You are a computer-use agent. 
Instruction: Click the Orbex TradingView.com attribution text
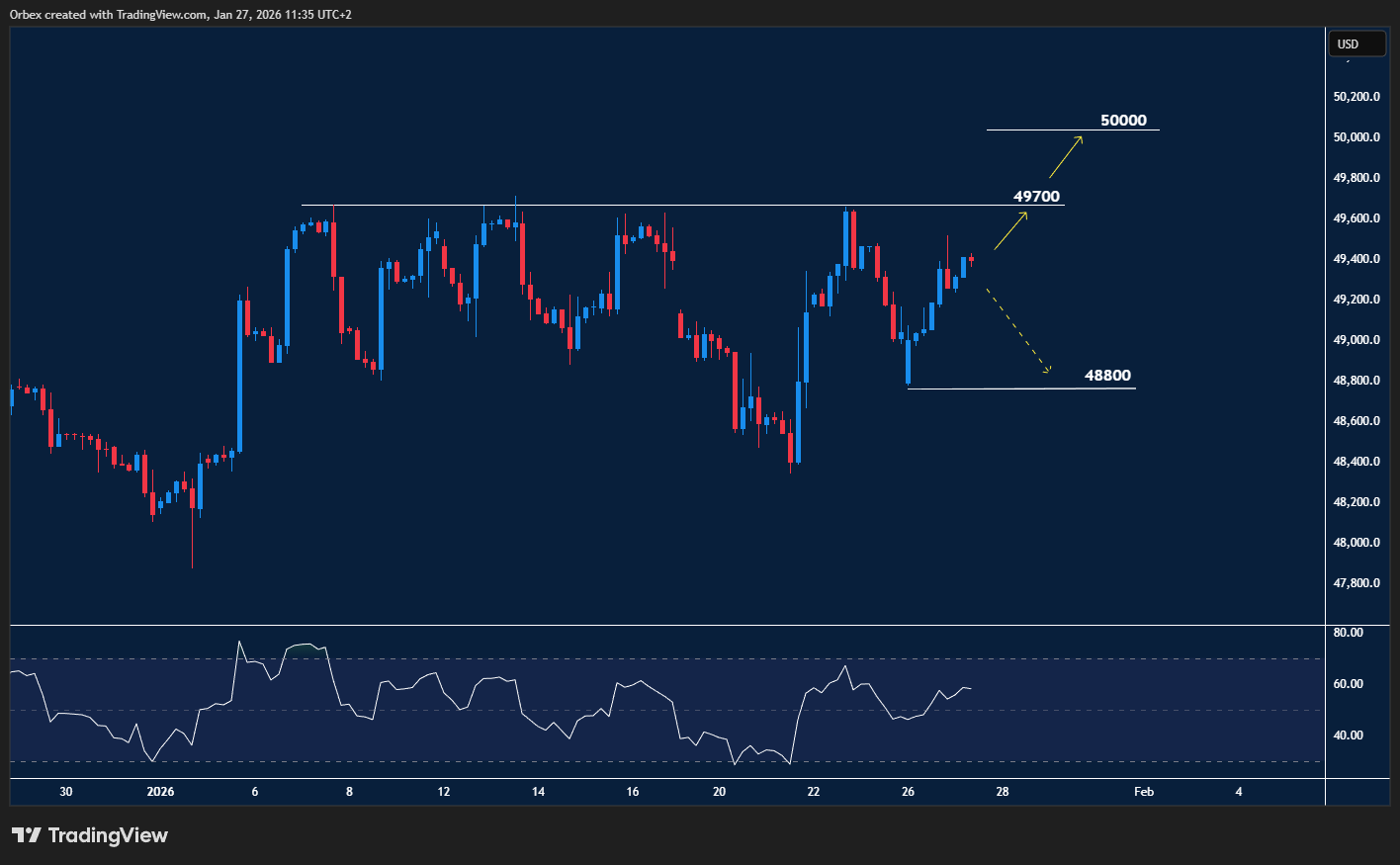[180, 15]
